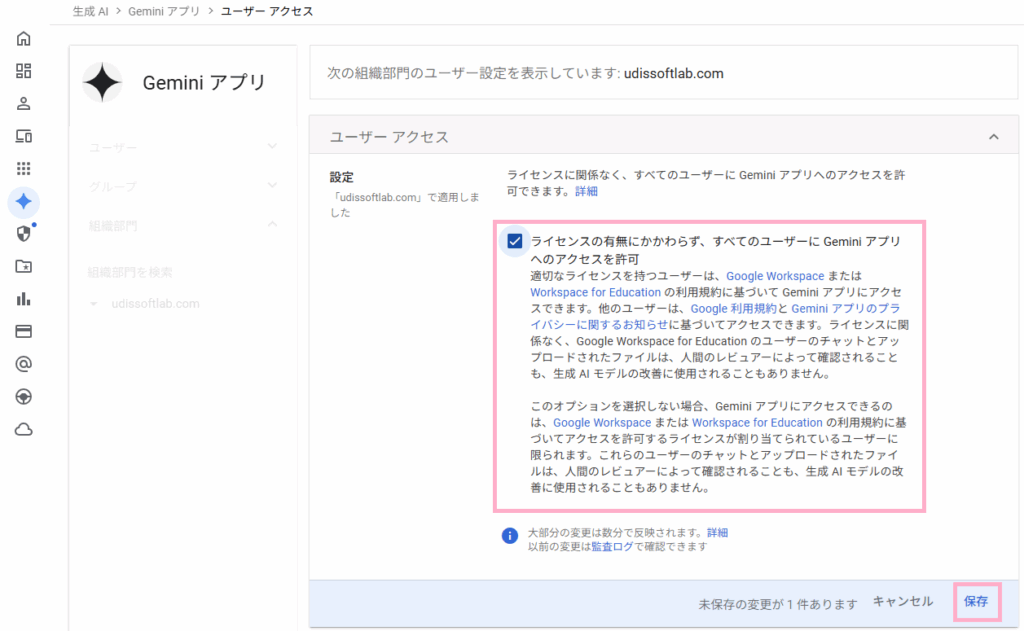This screenshot has width=1024, height=631.
Task: Open the 監査ログ link
Action: [x=611, y=547]
